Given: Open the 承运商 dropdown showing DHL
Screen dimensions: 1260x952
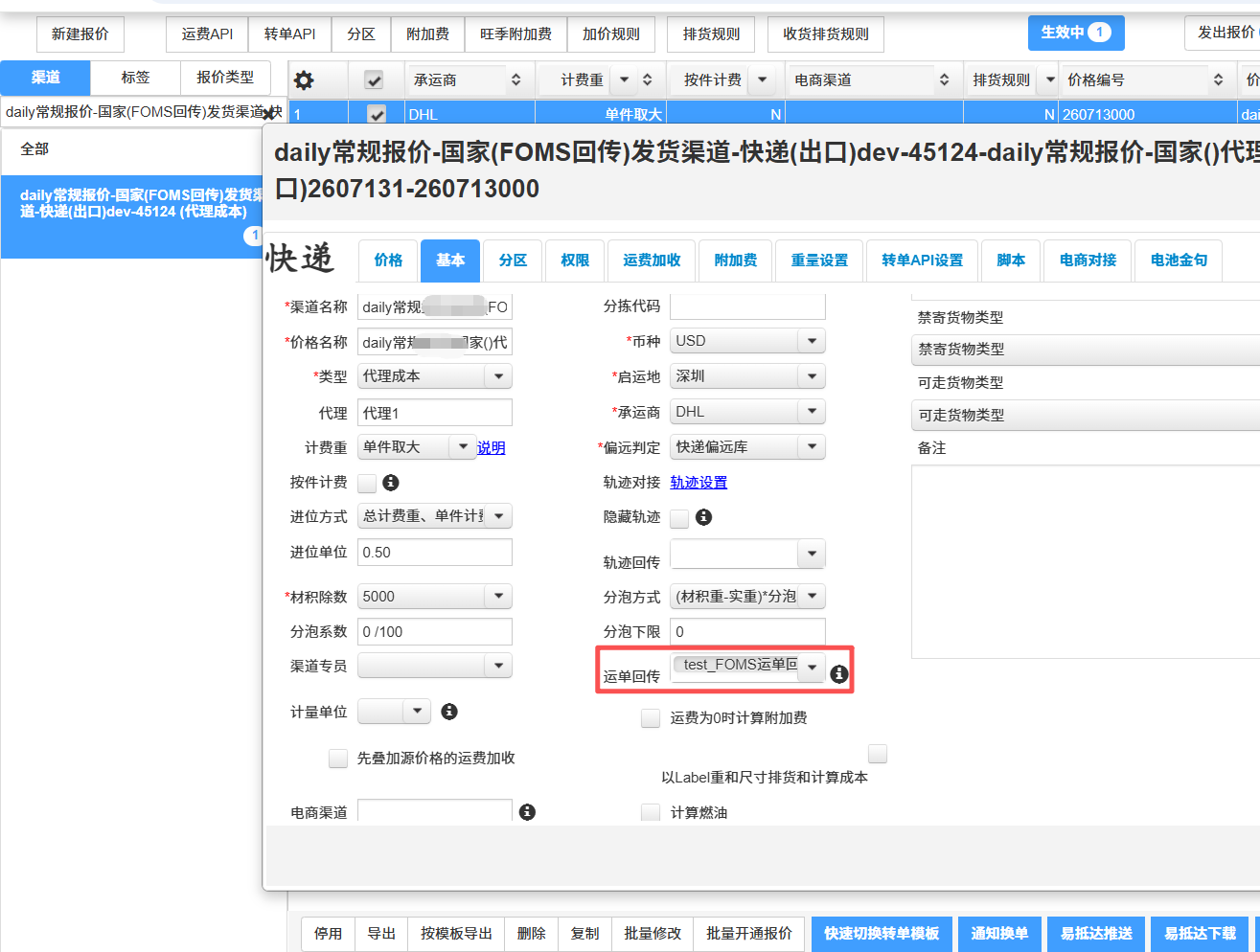Looking at the screenshot, I should (x=747, y=412).
